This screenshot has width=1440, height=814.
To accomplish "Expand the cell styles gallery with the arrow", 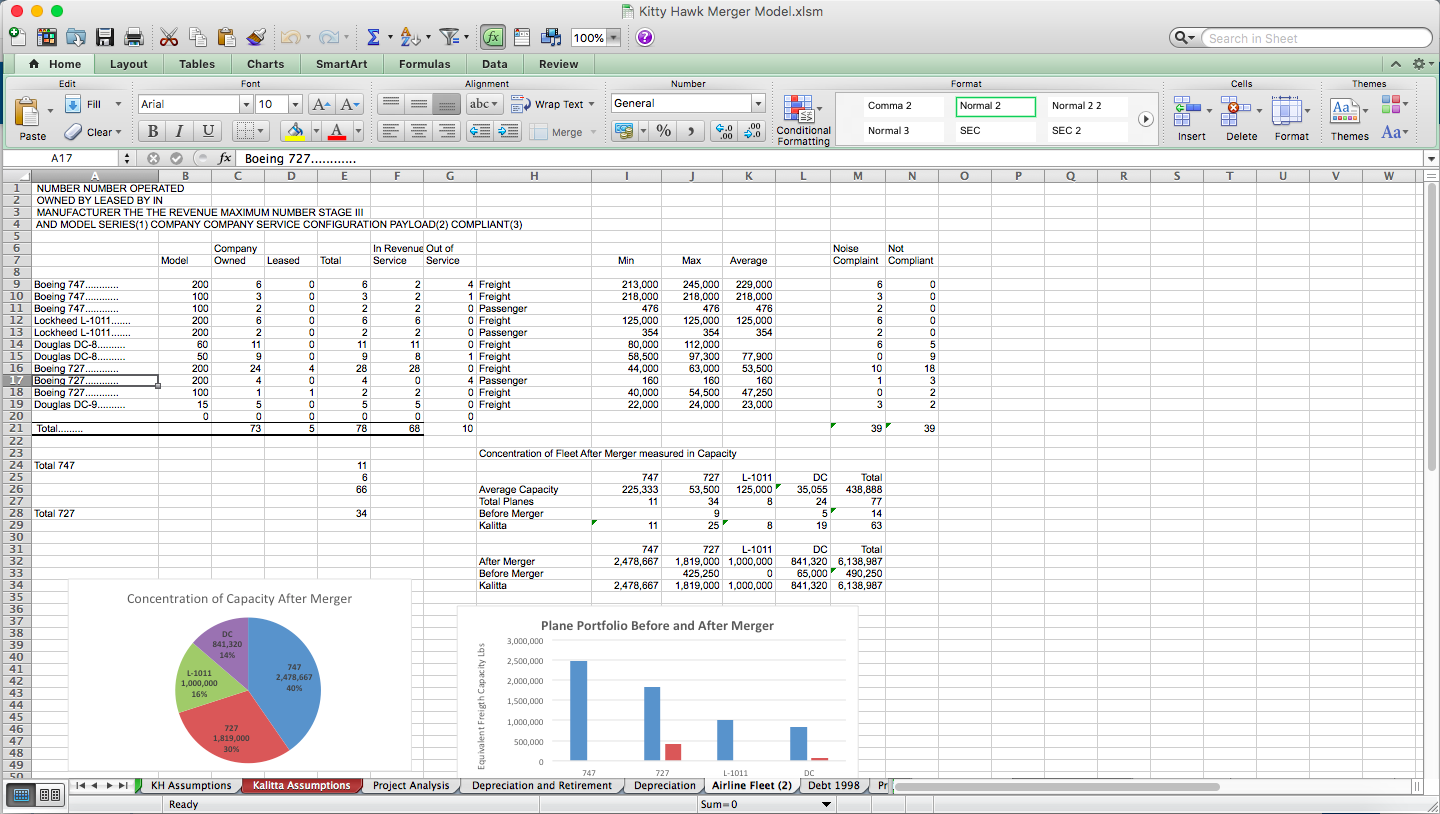I will coord(1146,118).
